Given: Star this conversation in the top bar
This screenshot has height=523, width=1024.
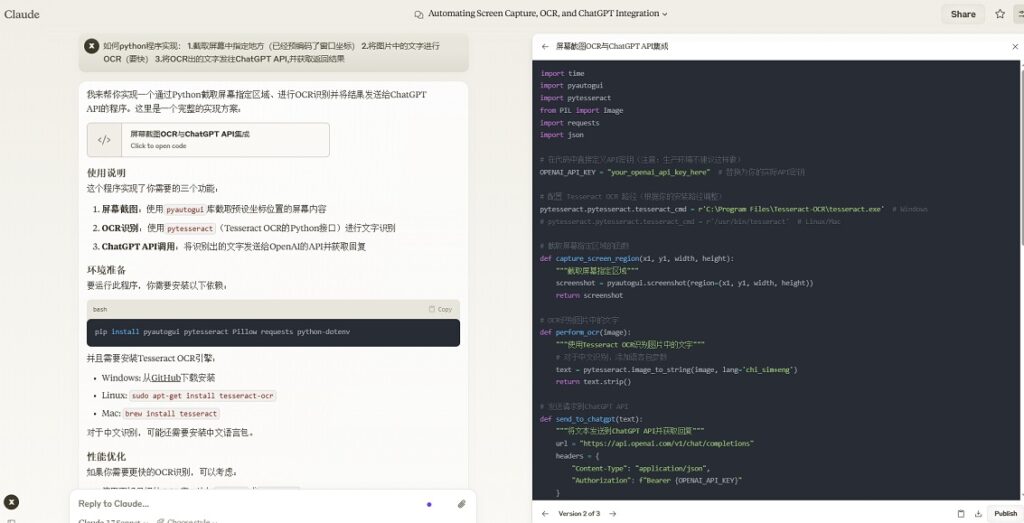Looking at the screenshot, I should pyautogui.click(x=1000, y=14).
